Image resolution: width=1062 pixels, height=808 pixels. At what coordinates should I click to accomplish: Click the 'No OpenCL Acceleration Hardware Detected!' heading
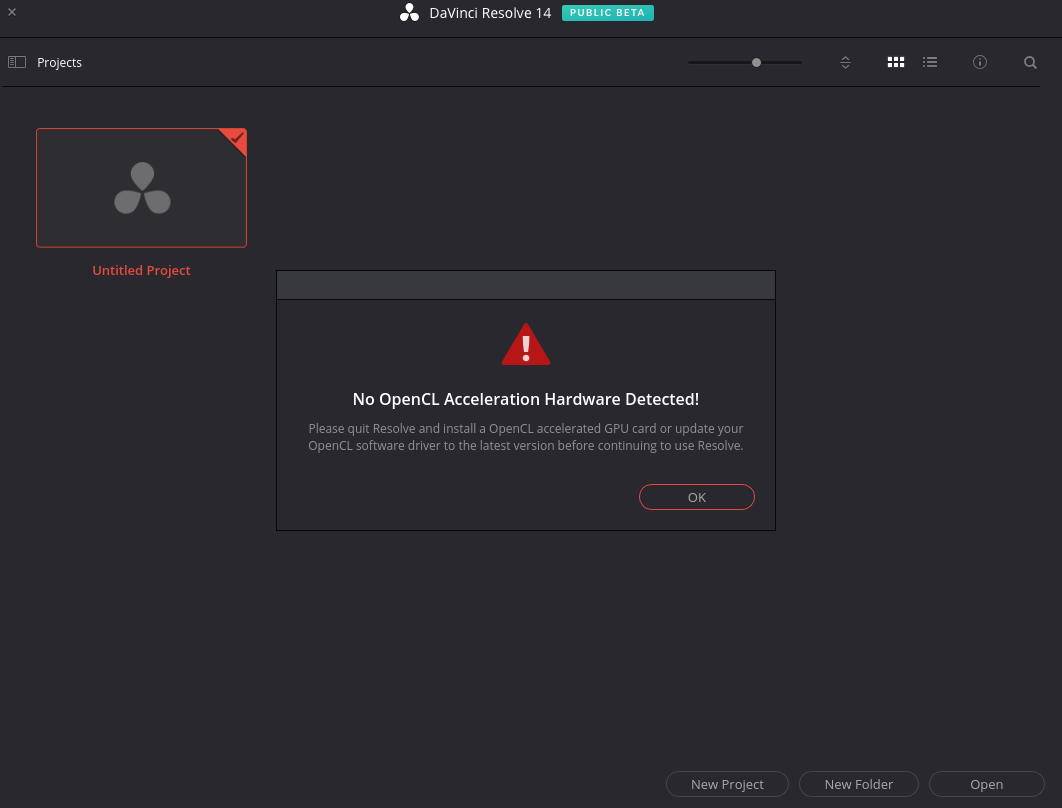pos(526,399)
